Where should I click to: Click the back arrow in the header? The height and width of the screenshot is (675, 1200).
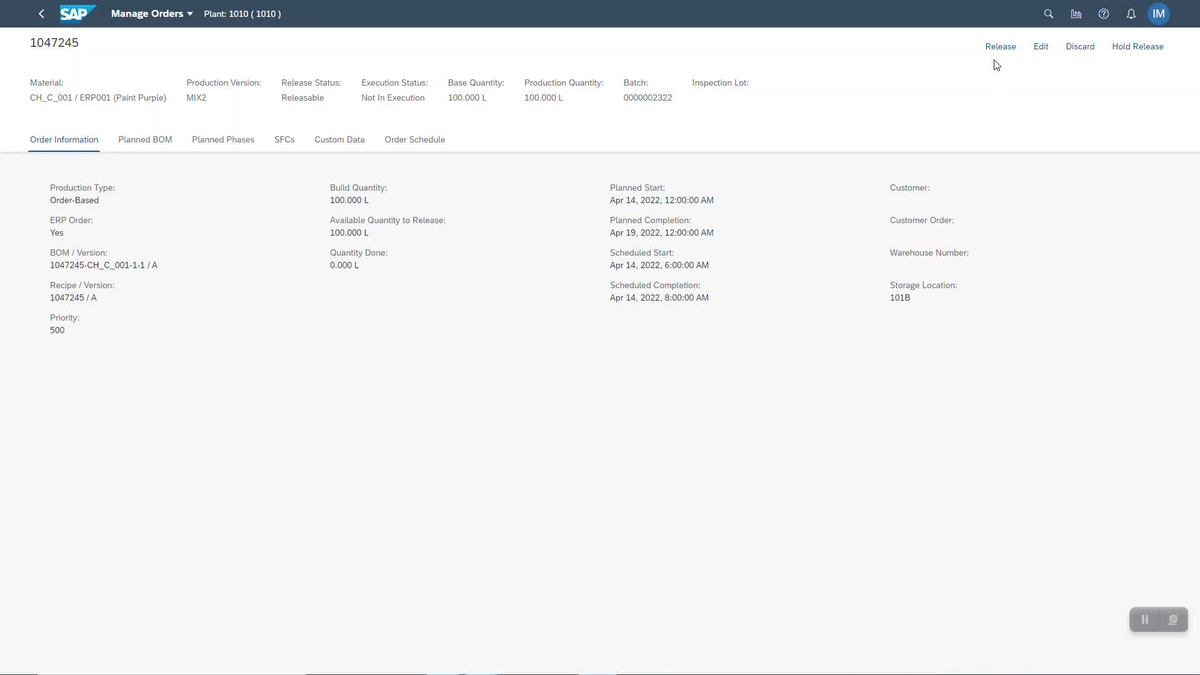pos(41,14)
